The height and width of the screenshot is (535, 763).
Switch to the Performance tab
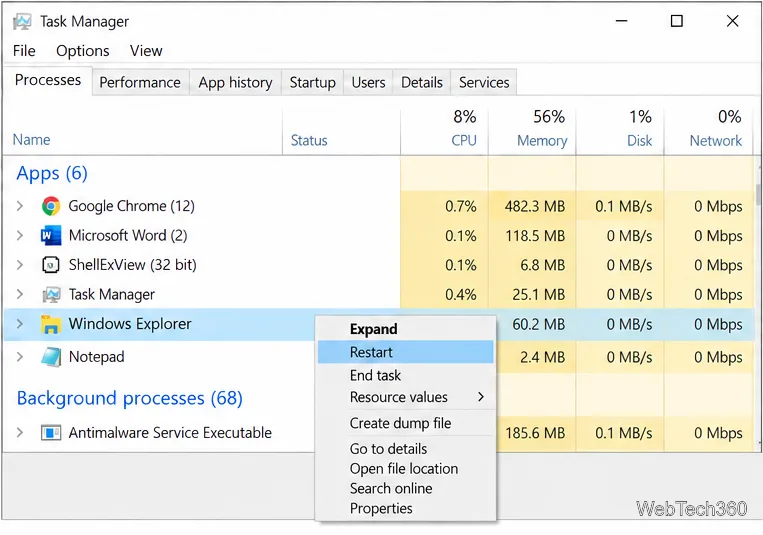point(140,82)
